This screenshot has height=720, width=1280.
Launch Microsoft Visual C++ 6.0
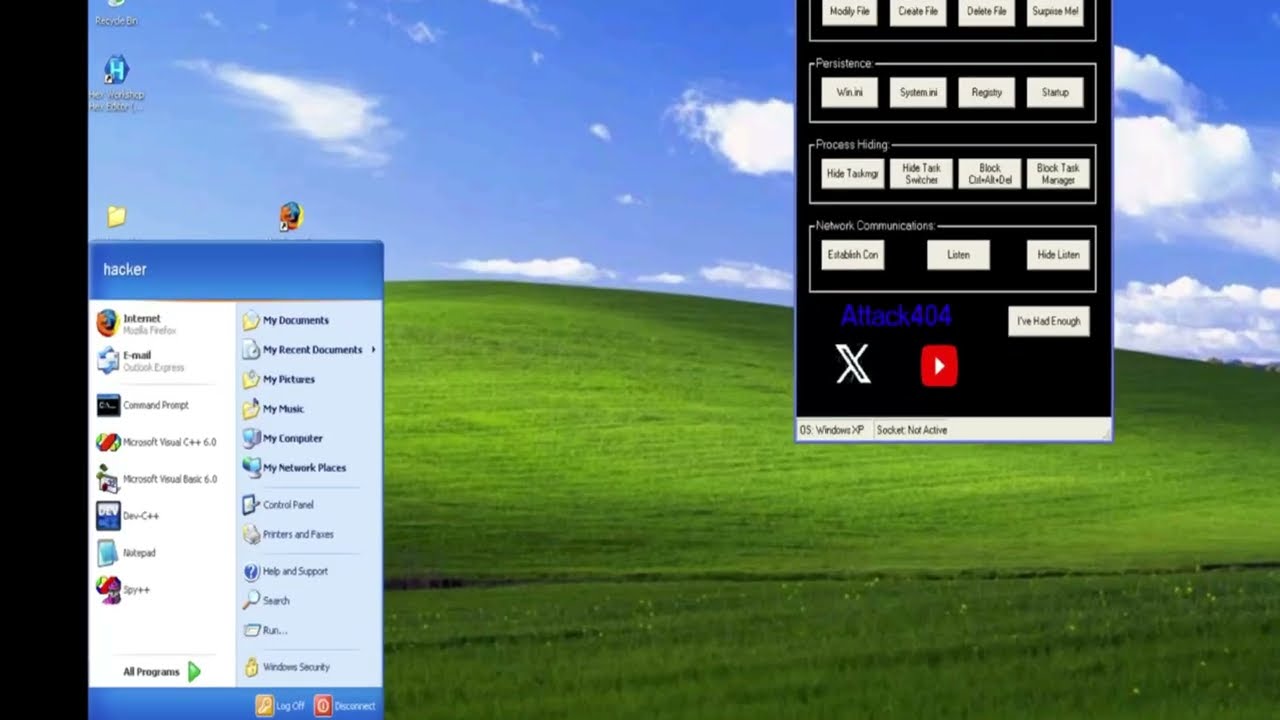(156, 442)
